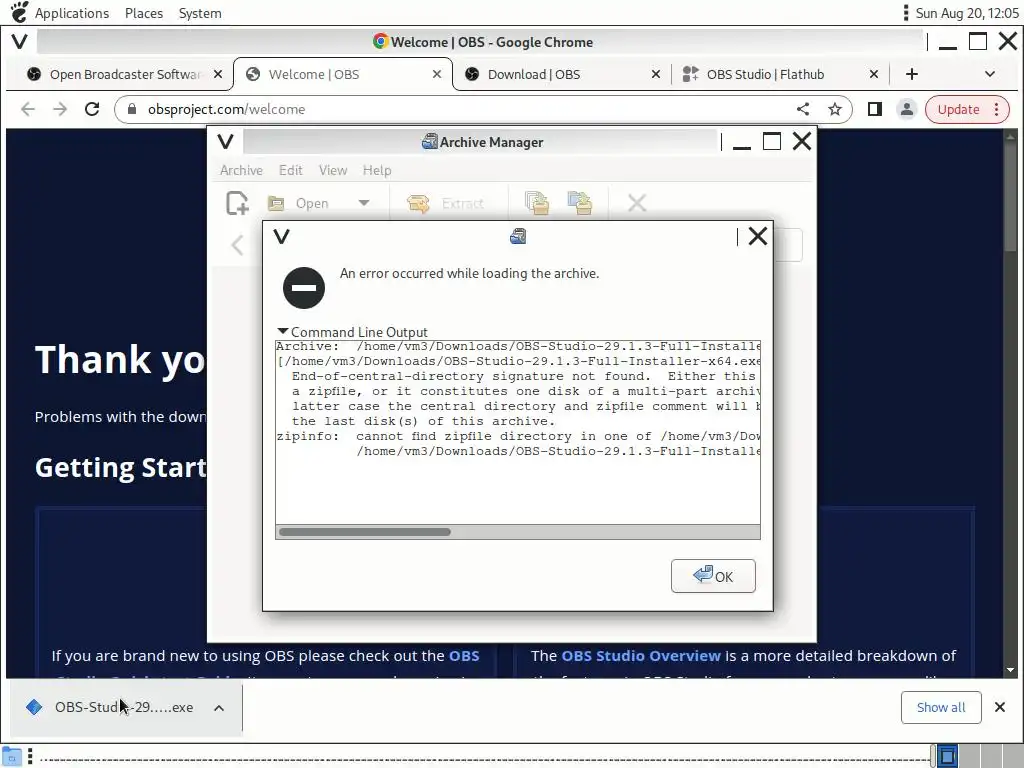Click the share page icon in address bar
The width and height of the screenshot is (1024, 768).
(803, 109)
